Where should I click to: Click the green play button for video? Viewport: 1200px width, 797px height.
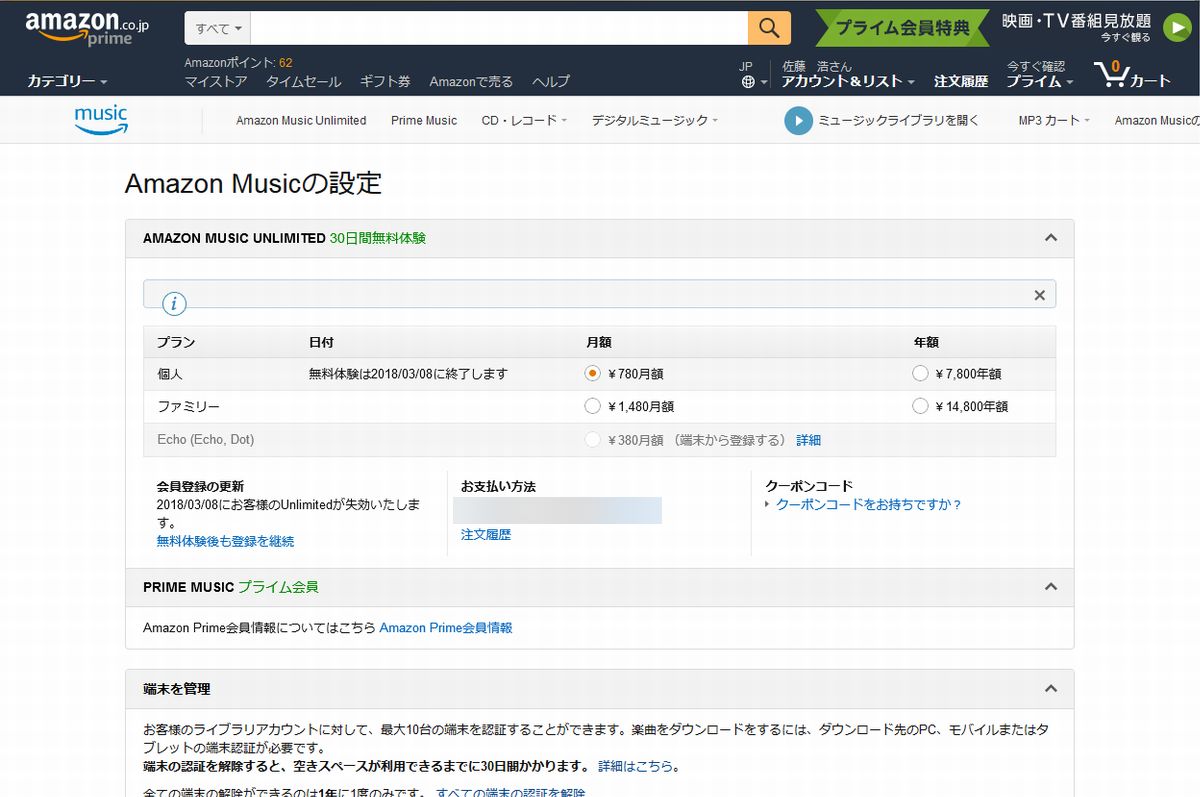click(x=1176, y=29)
